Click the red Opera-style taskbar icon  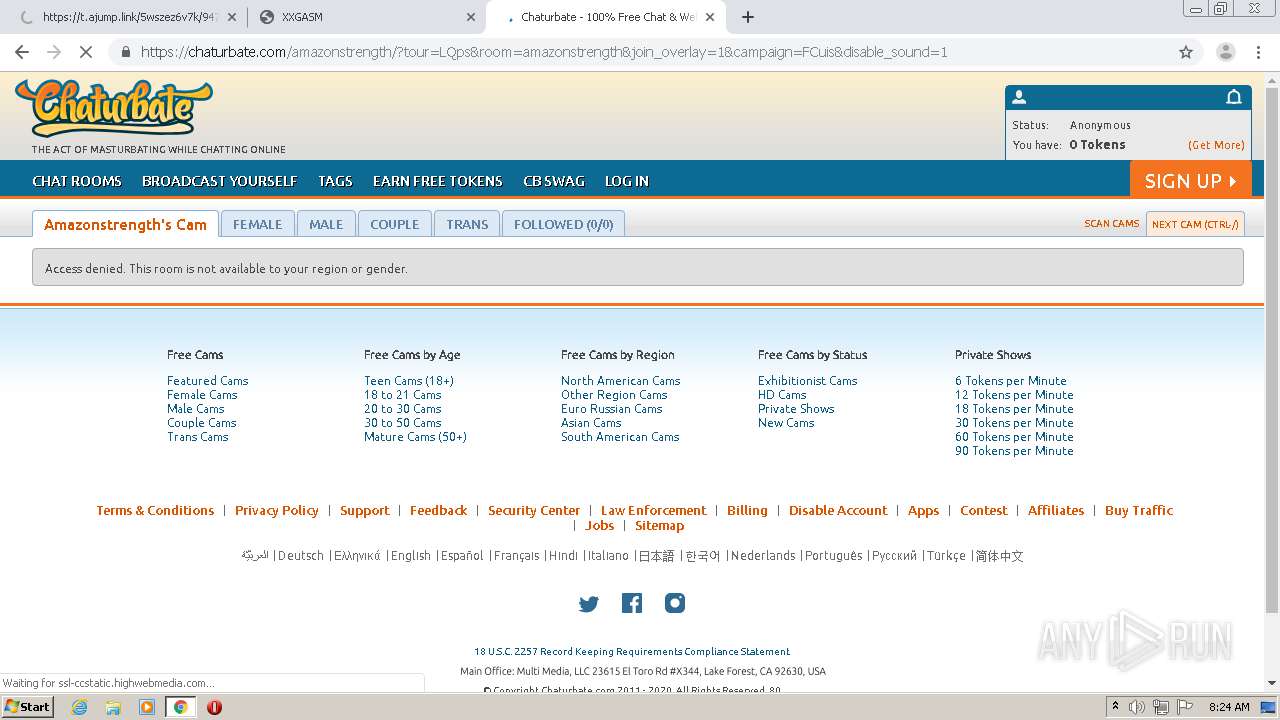214,707
